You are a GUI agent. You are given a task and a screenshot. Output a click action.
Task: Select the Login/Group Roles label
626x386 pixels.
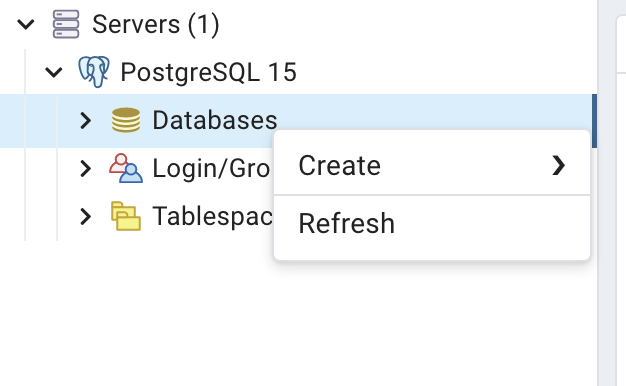click(x=212, y=168)
